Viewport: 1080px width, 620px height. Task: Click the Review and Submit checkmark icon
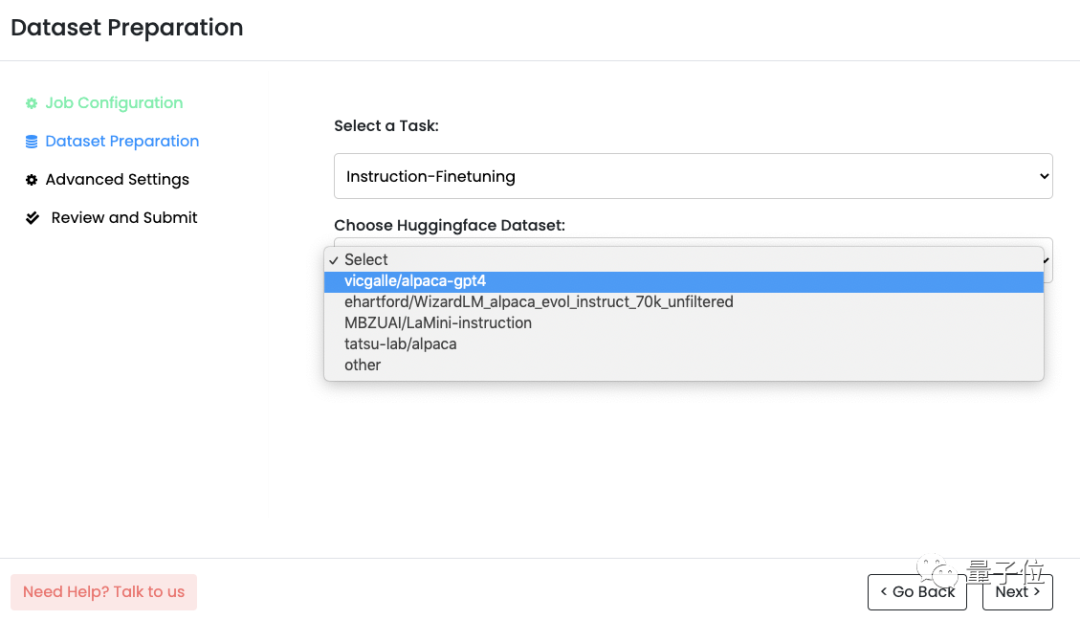pos(33,218)
